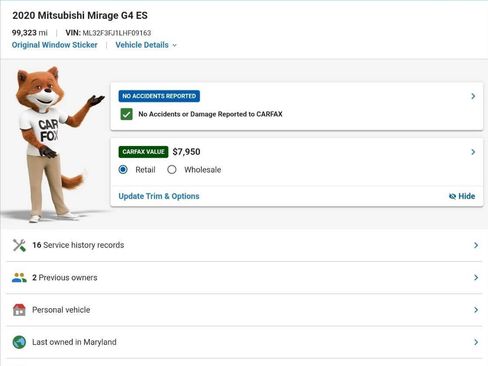Viewport: 488px width, 366px height.
Task: Open the Original Window Sticker link
Action: [x=55, y=45]
